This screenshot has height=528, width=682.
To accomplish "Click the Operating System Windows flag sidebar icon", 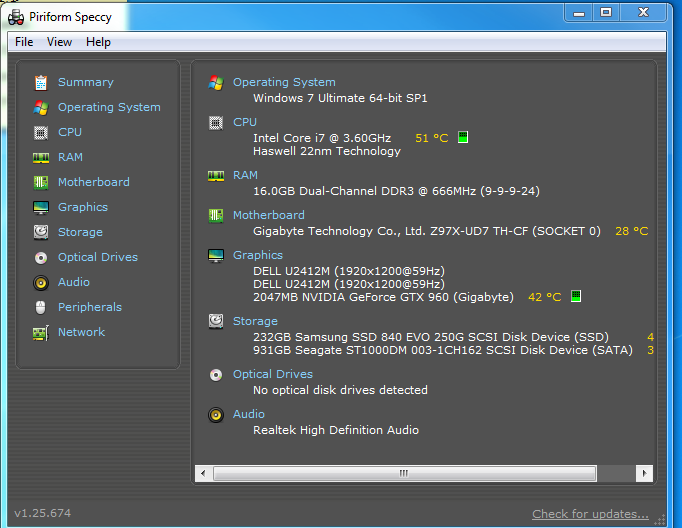I will [41, 107].
